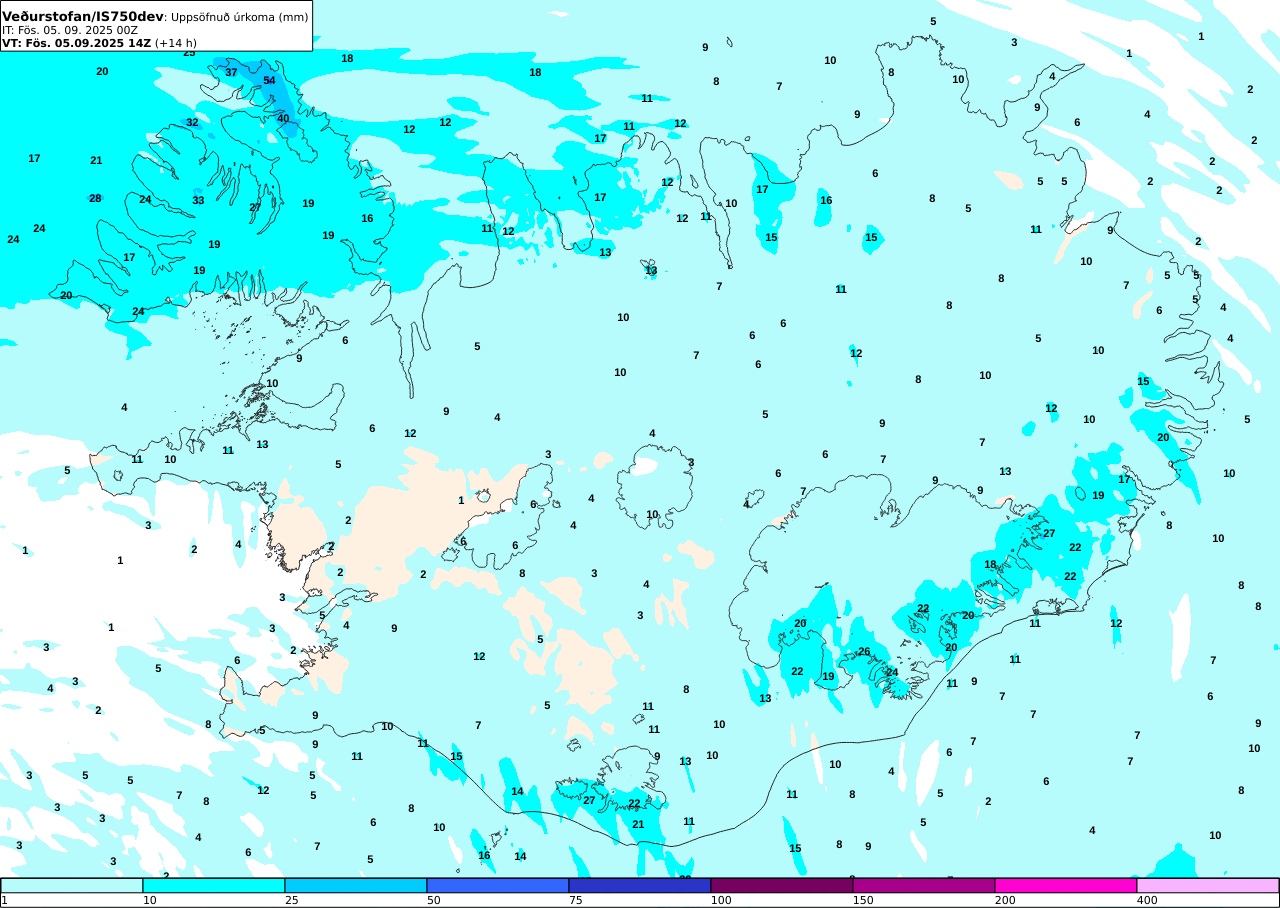Viewport: 1280px width, 908px height.
Task: Select the 25–50 mm sky-blue legend swatch
Action: click(x=356, y=885)
